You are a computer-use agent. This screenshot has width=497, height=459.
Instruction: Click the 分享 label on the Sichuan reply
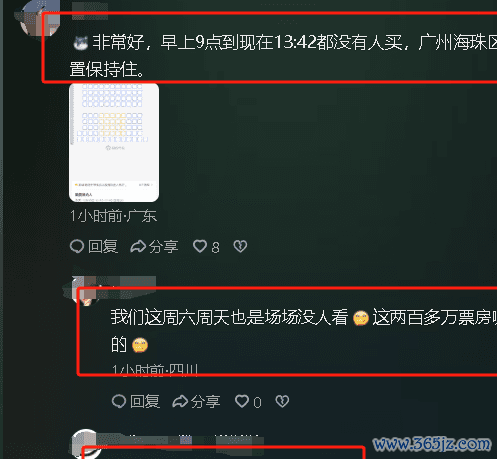206,401
